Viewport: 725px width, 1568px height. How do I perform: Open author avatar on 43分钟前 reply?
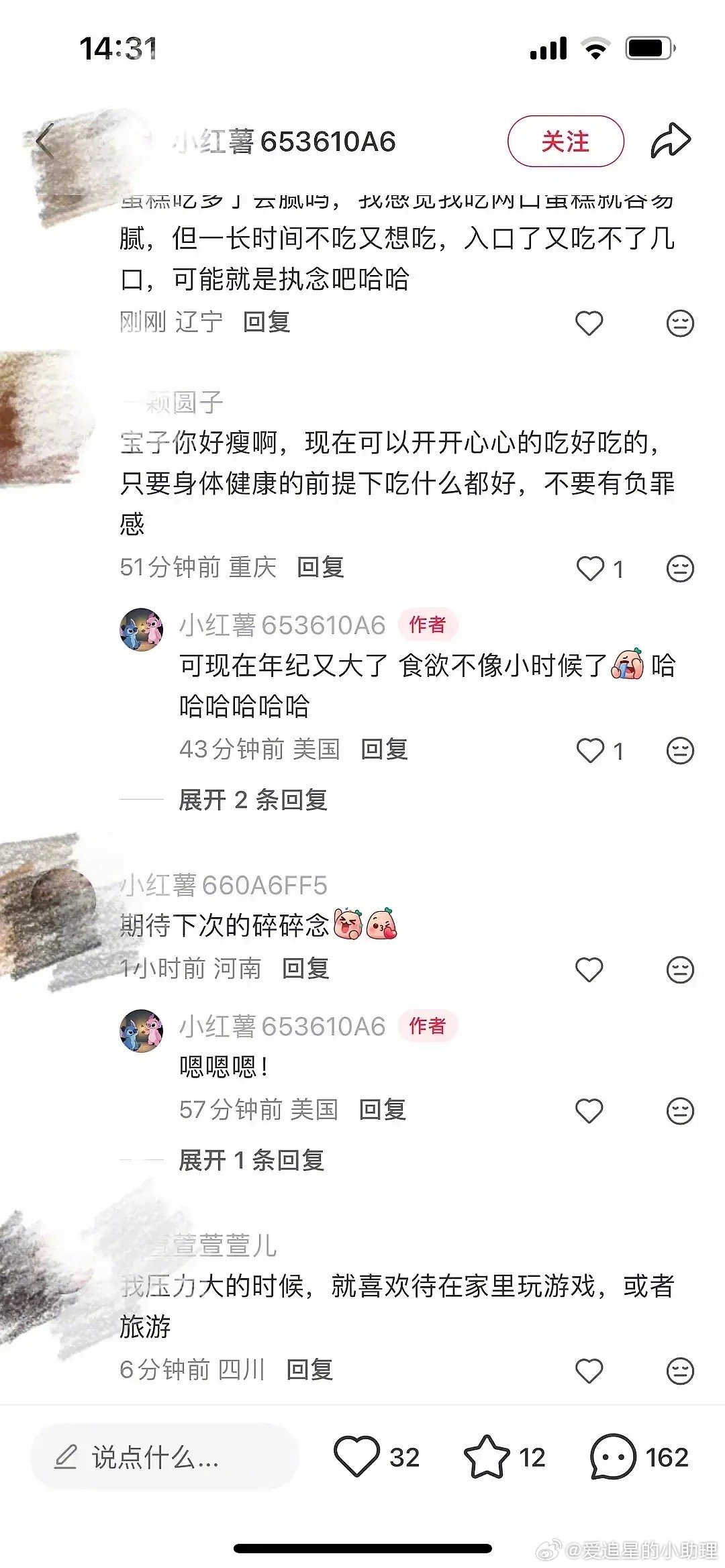[x=141, y=629]
